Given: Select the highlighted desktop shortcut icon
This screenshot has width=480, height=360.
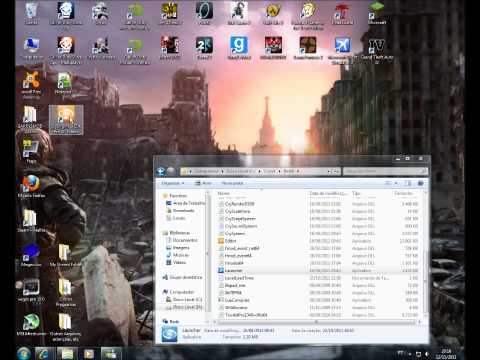Looking at the screenshot, I should click(66, 120).
